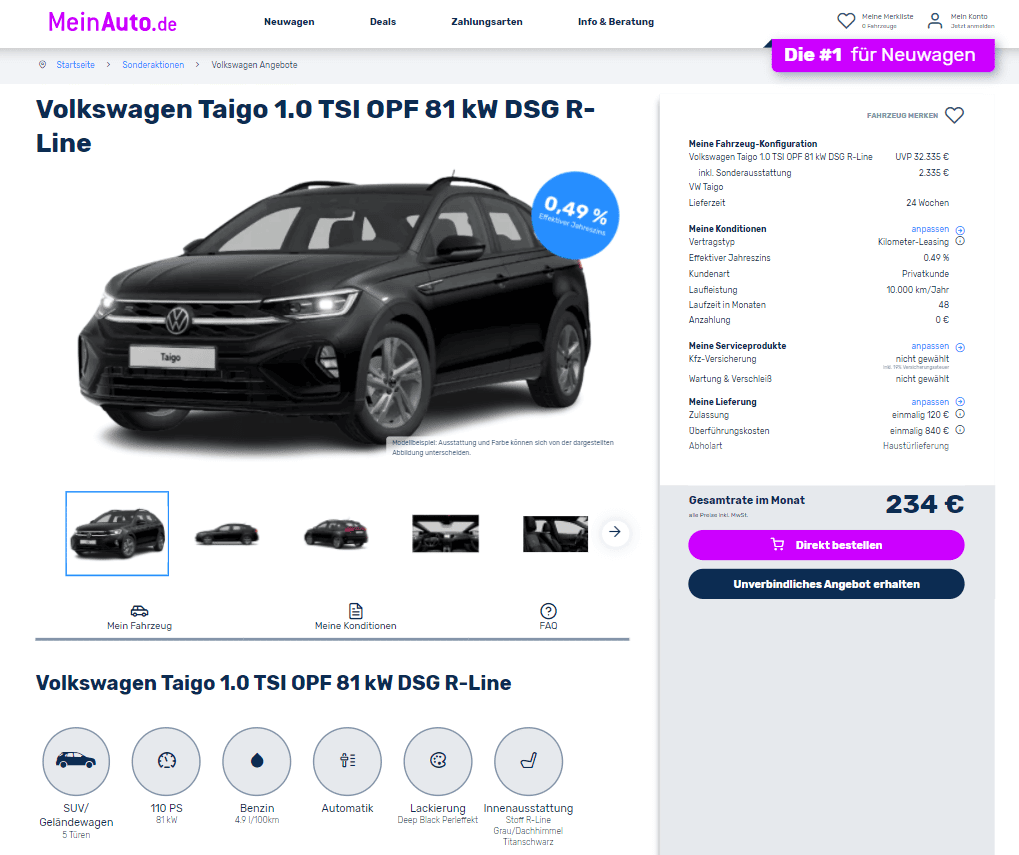Show next gallery images with arrow
Image resolution: width=1019 pixels, height=855 pixels.
click(615, 532)
